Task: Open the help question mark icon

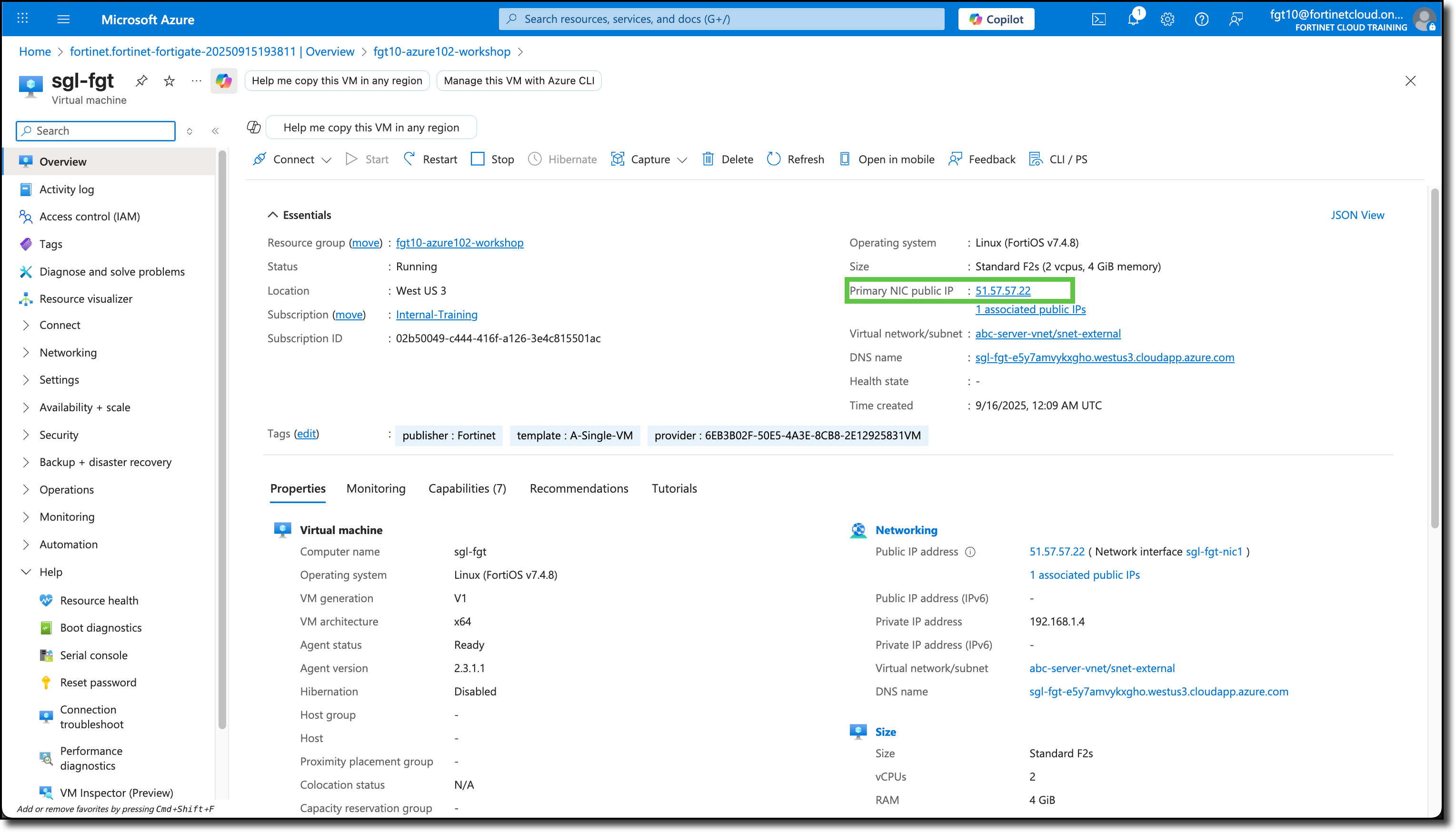Action: point(1202,19)
